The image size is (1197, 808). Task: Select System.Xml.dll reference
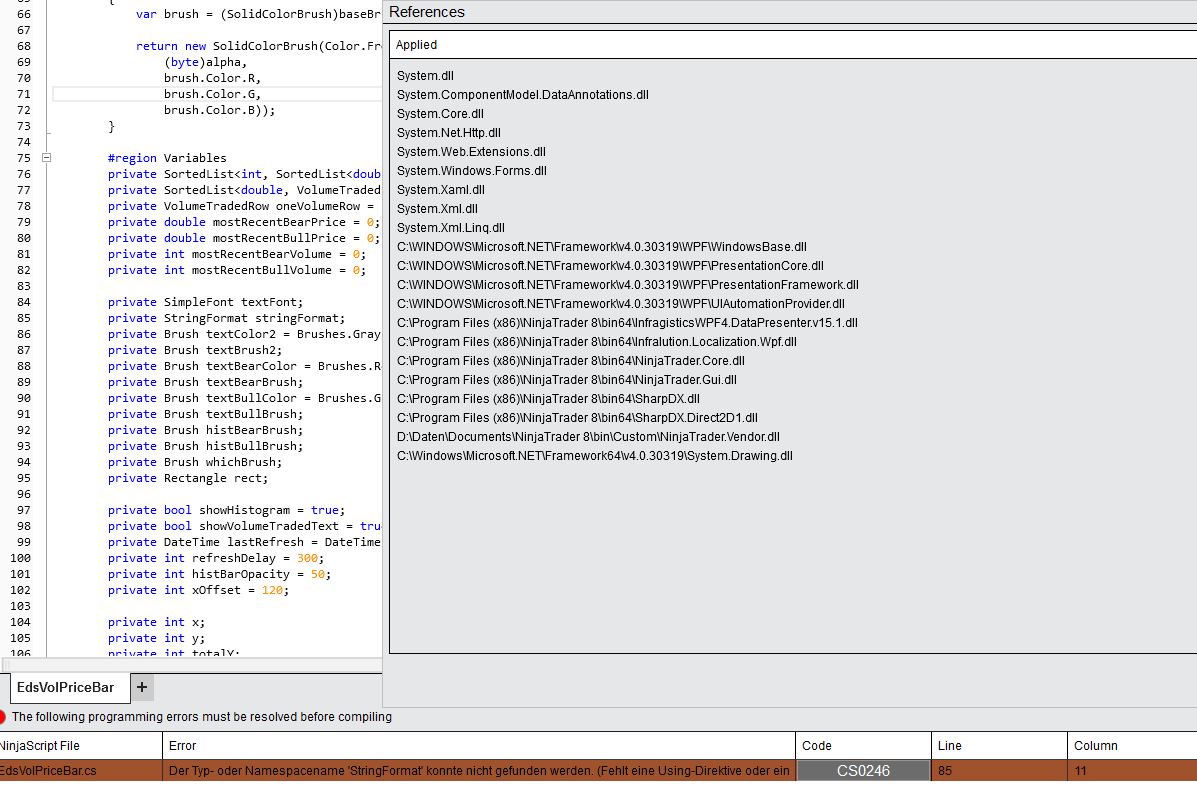coord(437,208)
